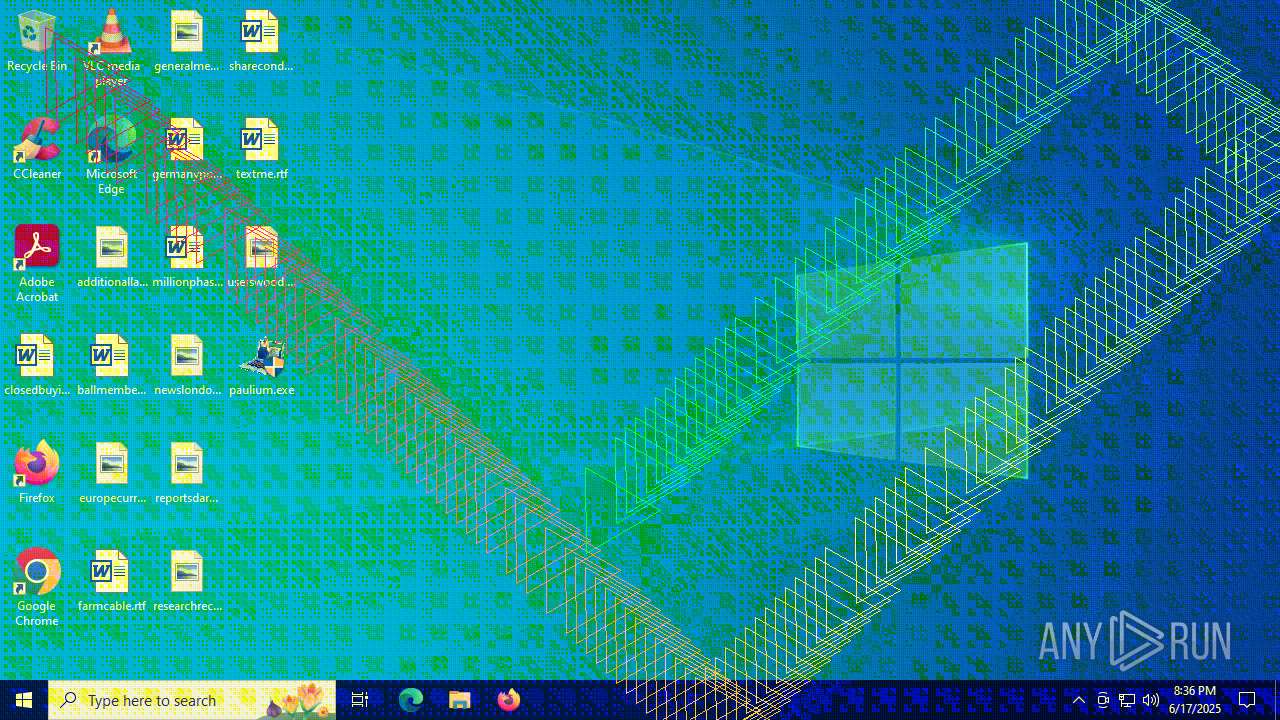Screen dimensions: 1280x720
Task: Select the VLC media player shortcut
Action: pyautogui.click(x=111, y=48)
